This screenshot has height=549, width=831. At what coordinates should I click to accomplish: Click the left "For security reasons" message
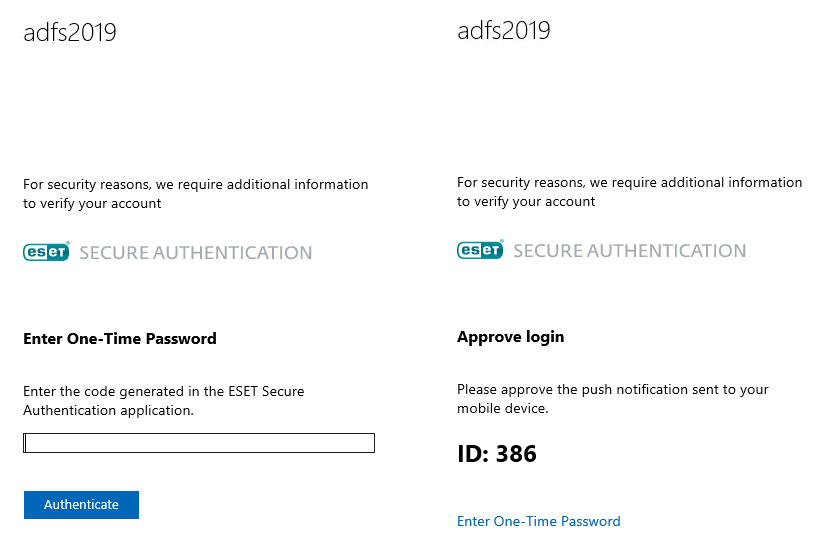tap(195, 184)
